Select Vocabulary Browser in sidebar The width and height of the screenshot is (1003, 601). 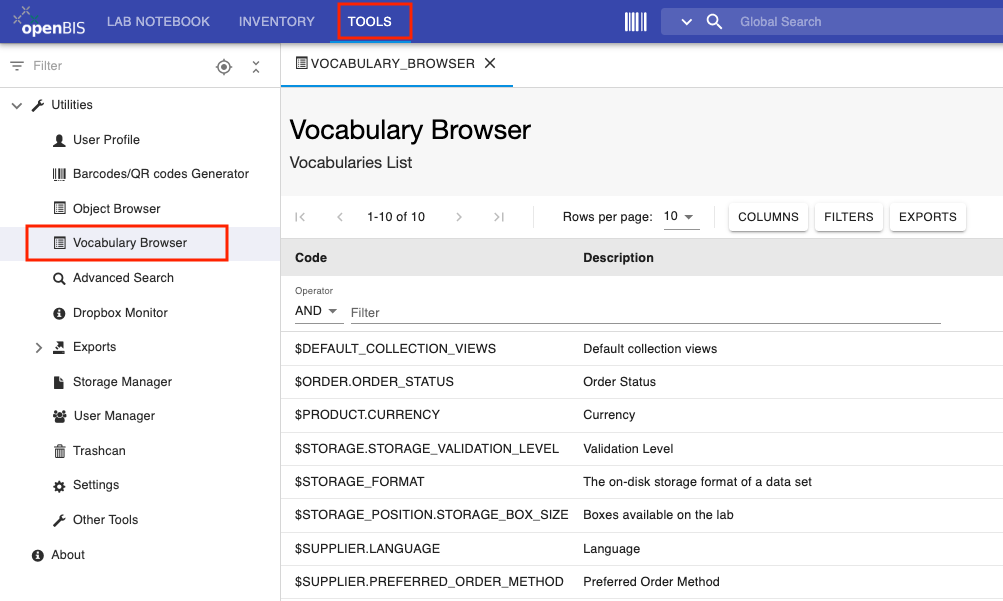(x=130, y=243)
